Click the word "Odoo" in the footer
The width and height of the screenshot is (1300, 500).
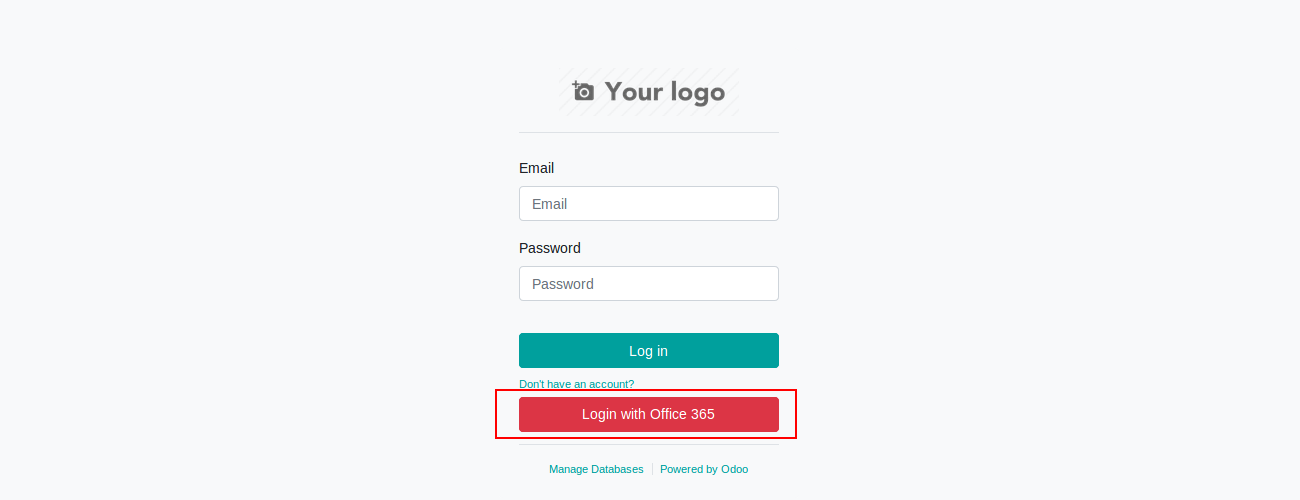pyautogui.click(x=734, y=469)
